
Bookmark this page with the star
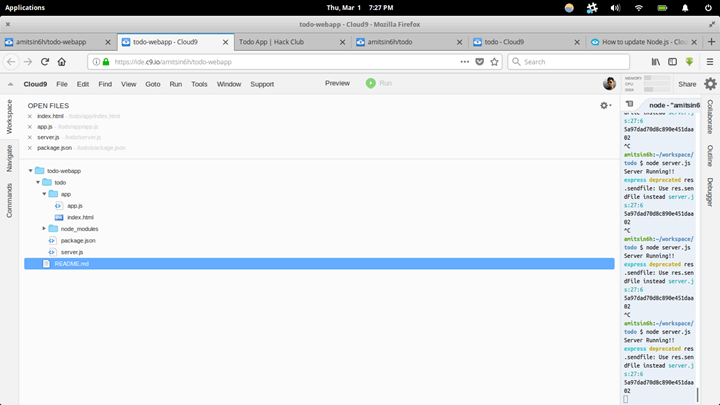[494, 62]
